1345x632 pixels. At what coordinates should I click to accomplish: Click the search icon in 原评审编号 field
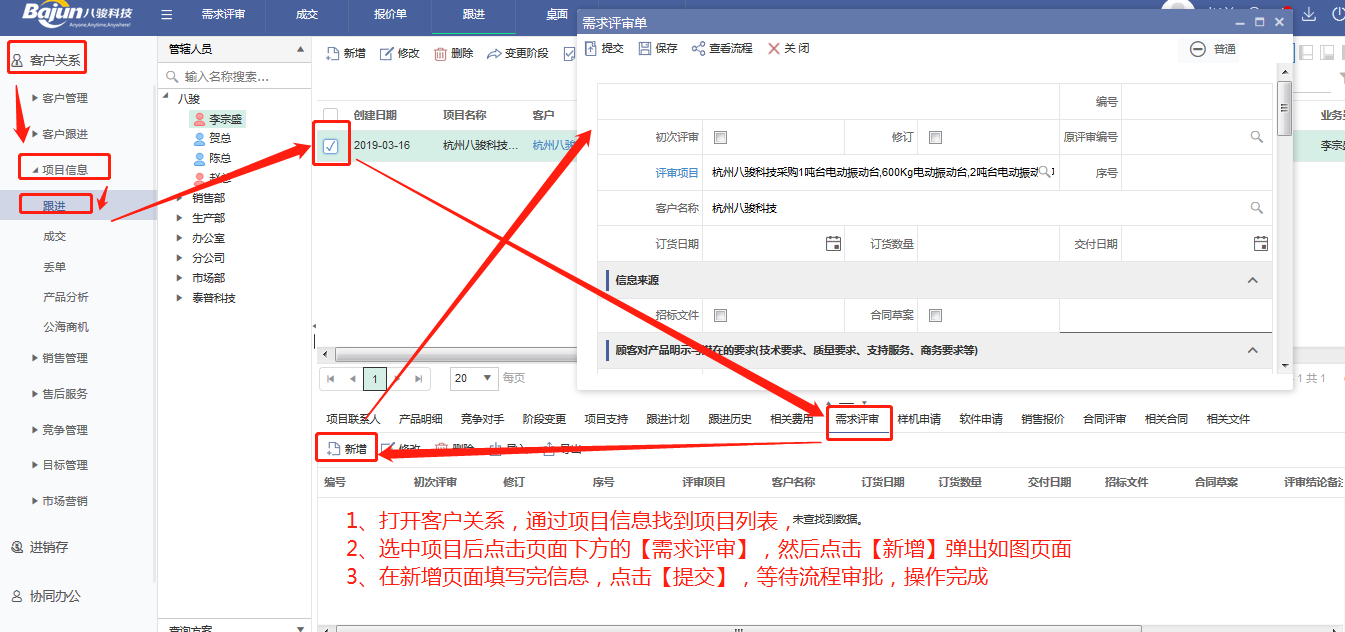(x=1257, y=137)
